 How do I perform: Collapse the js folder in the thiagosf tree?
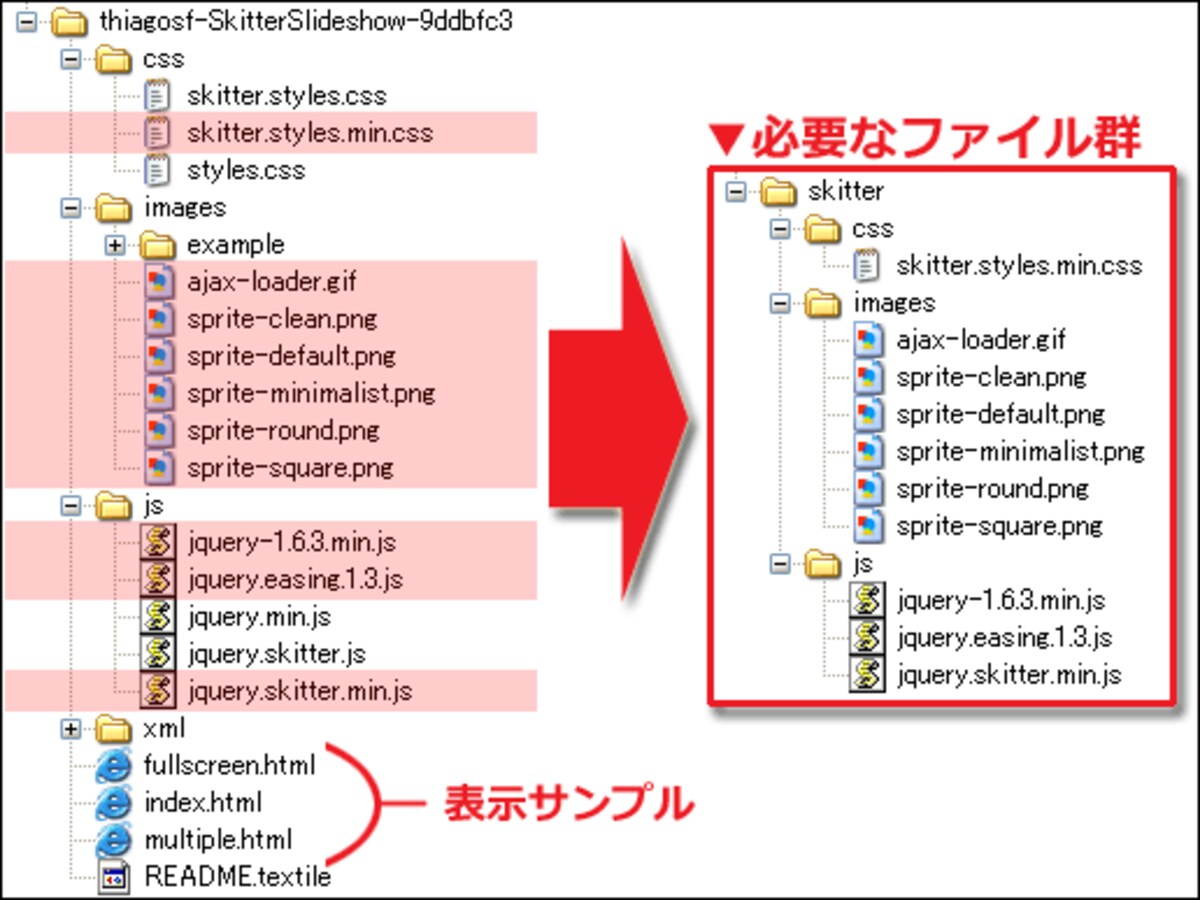click(x=70, y=505)
